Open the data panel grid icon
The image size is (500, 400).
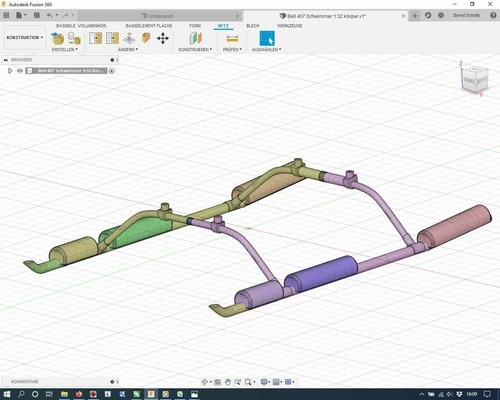(6, 15)
